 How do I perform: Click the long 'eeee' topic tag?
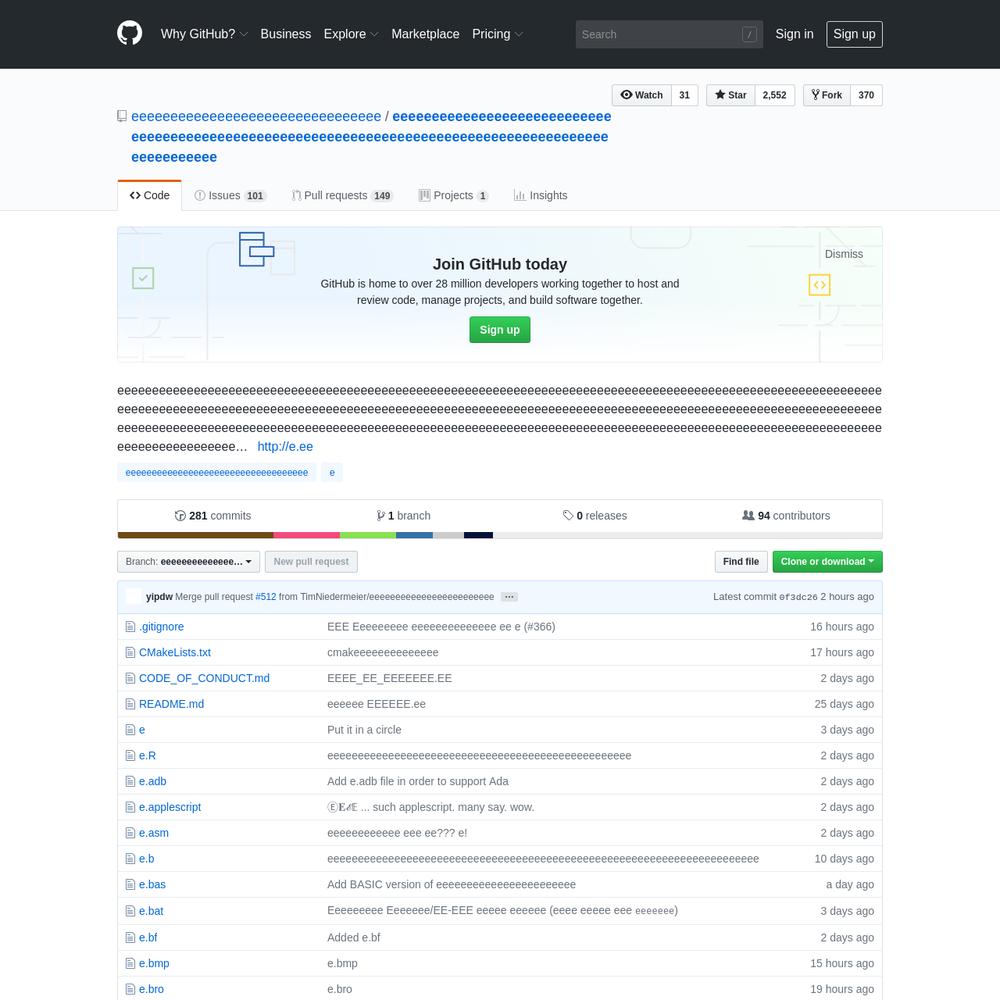[217, 473]
